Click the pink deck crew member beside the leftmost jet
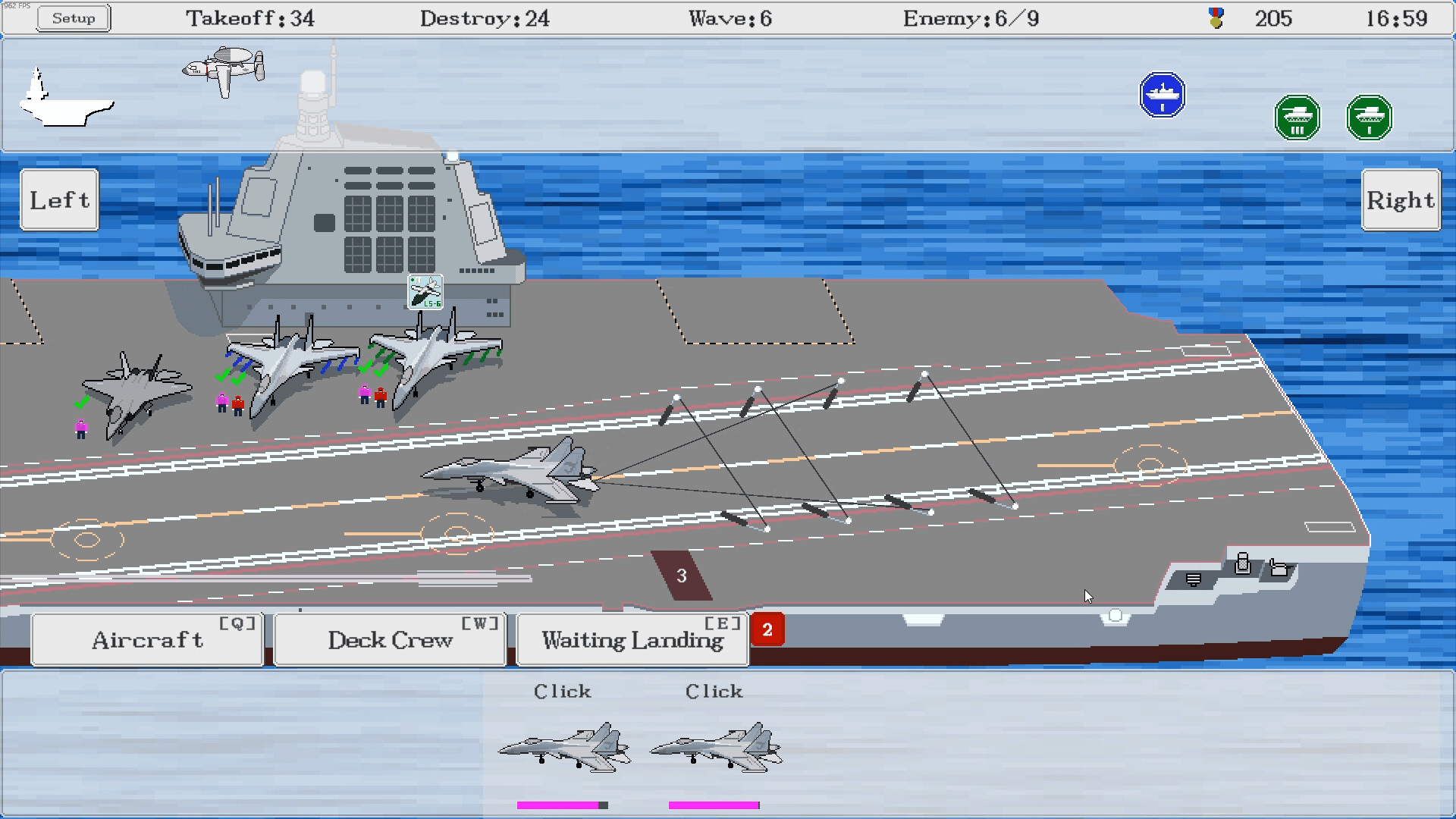Screen dimensions: 1456x819 coord(81,429)
